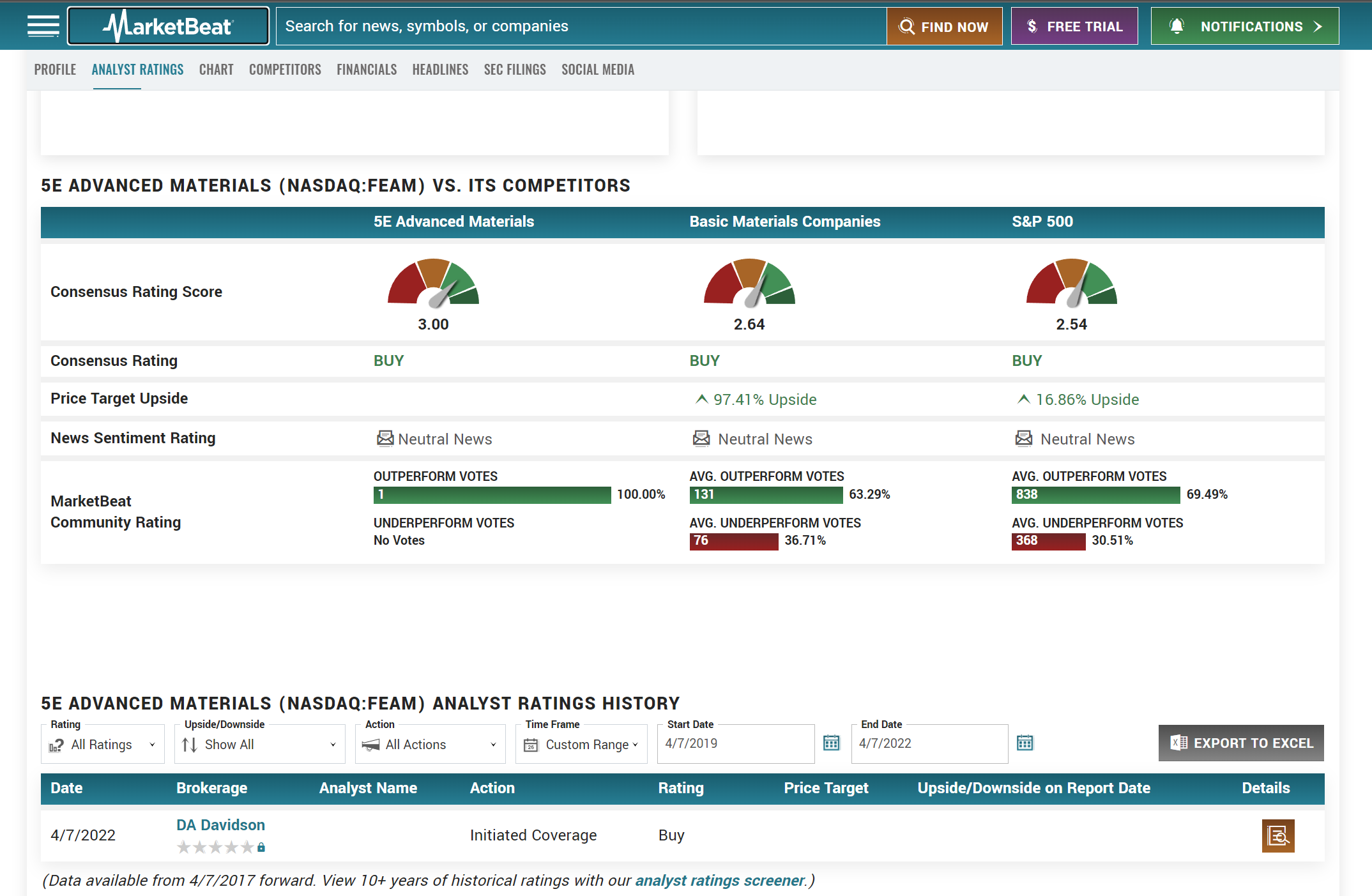Click the S&P 500 underperform red bar
Screen dimensions: 1372x896
[x=1048, y=541]
